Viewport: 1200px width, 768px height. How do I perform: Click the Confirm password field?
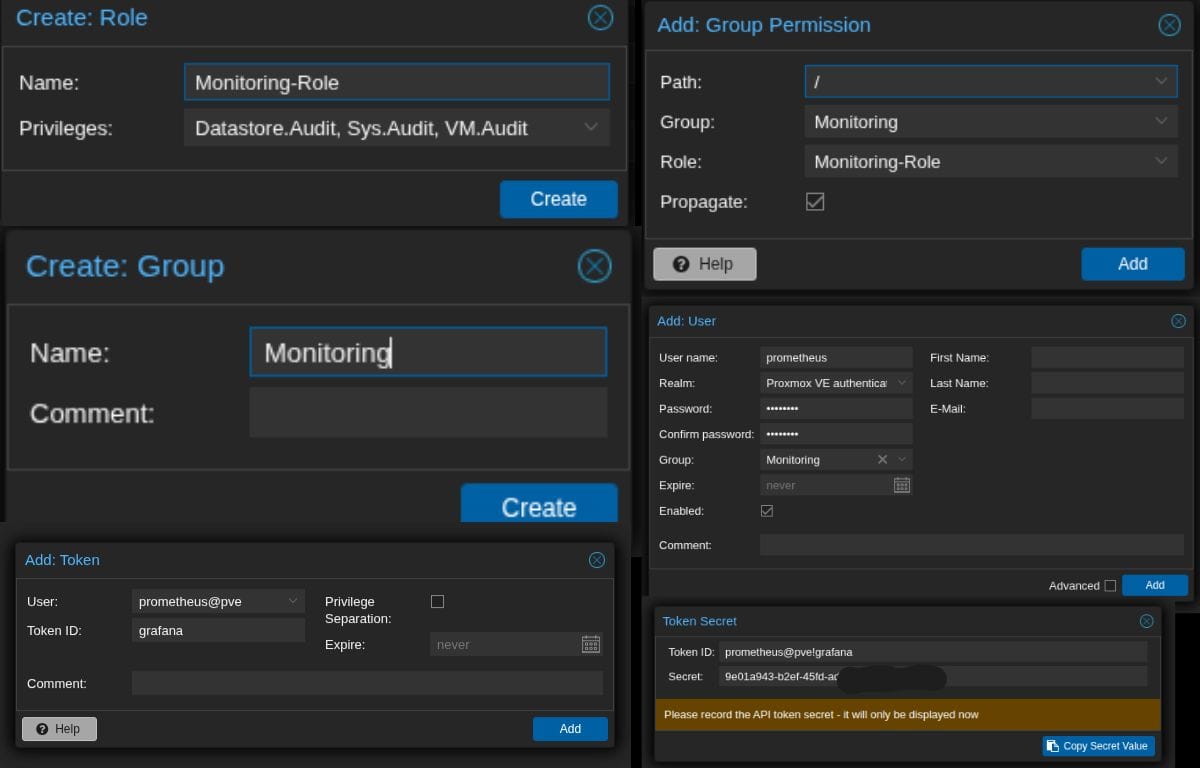[836, 434]
